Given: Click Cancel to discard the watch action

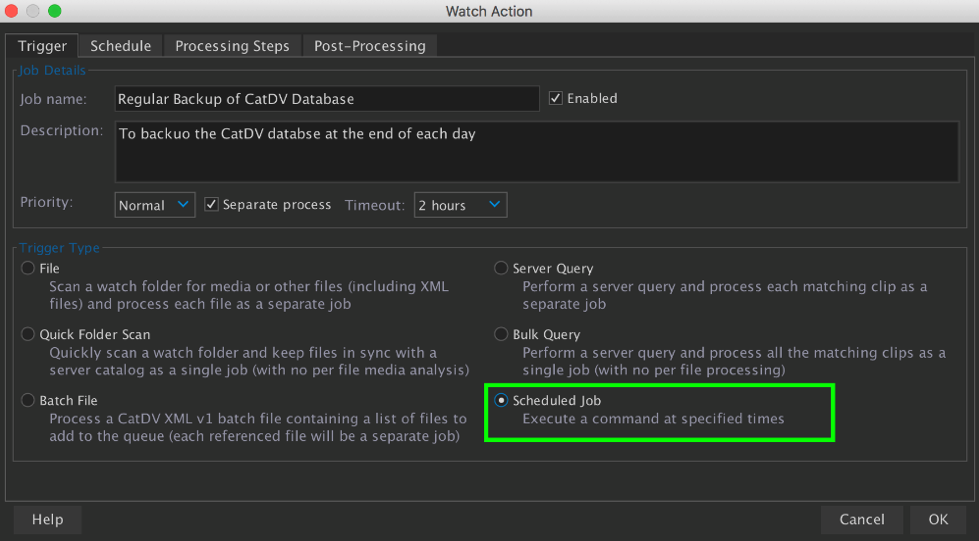Looking at the screenshot, I should click(x=861, y=519).
